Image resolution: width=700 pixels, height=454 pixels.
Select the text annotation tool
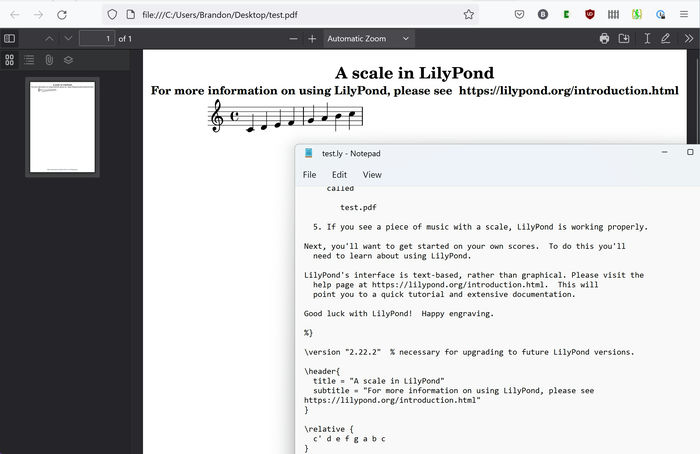(647, 38)
